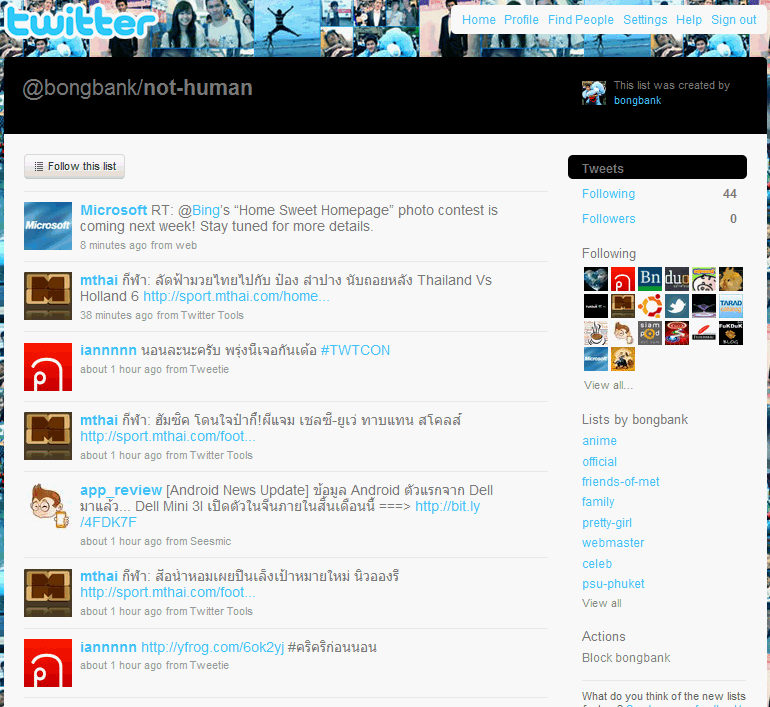Click the pretty-girl list link

[x=606, y=523]
